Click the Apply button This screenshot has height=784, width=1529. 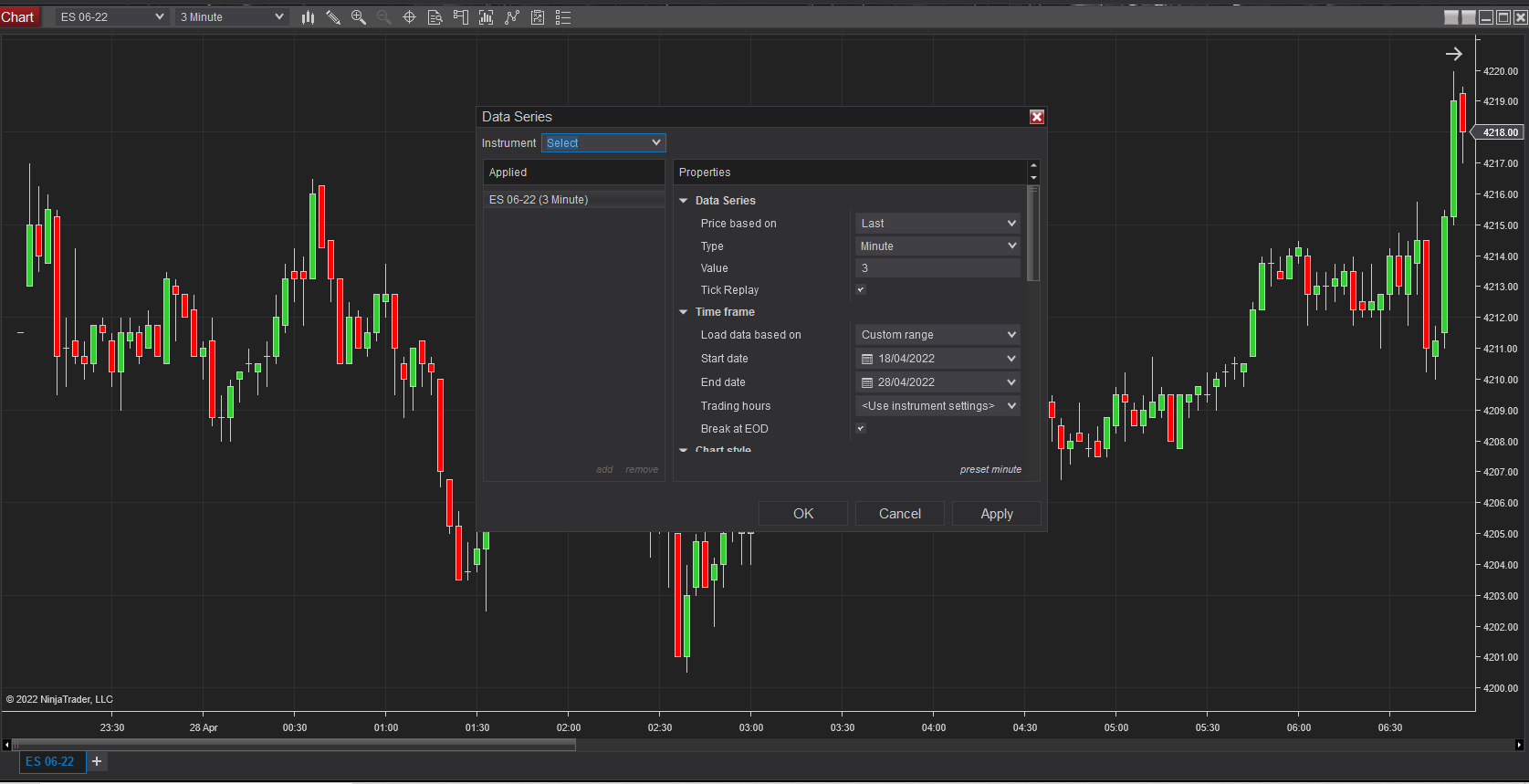[997, 514]
